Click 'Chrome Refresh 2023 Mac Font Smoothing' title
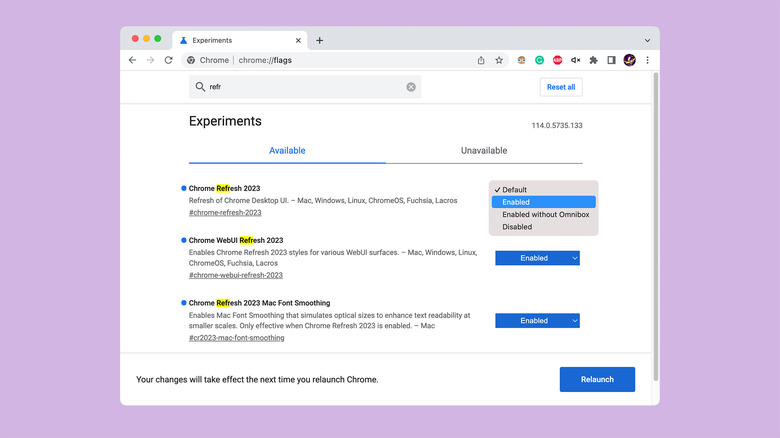This screenshot has height=438, width=780. click(x=259, y=303)
